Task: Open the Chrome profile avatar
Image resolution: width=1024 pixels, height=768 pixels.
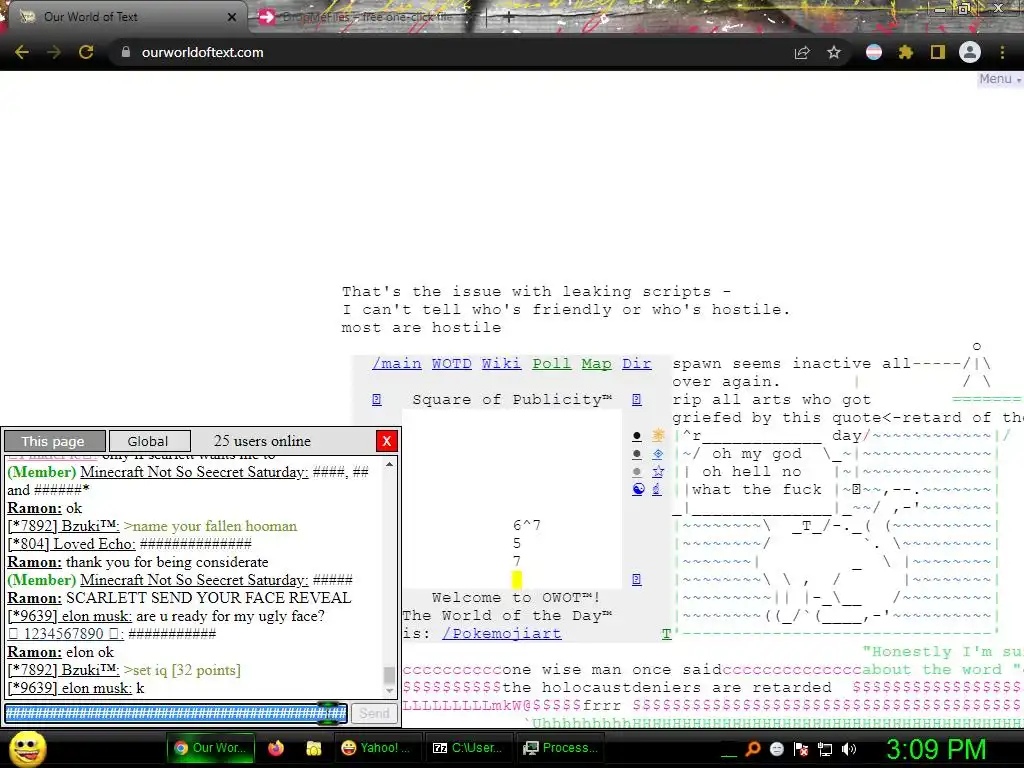Action: [x=970, y=52]
